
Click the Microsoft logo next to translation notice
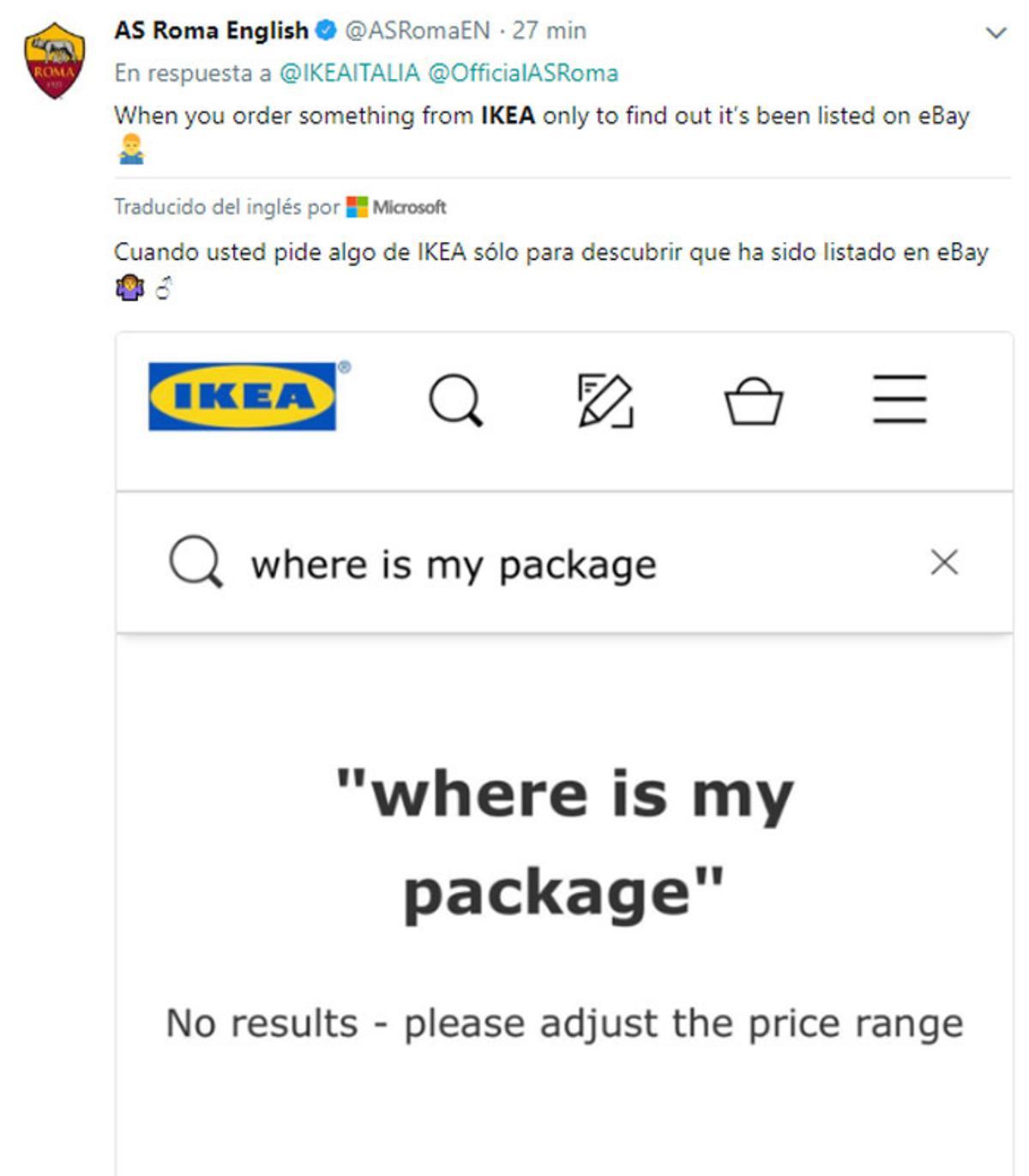click(357, 206)
